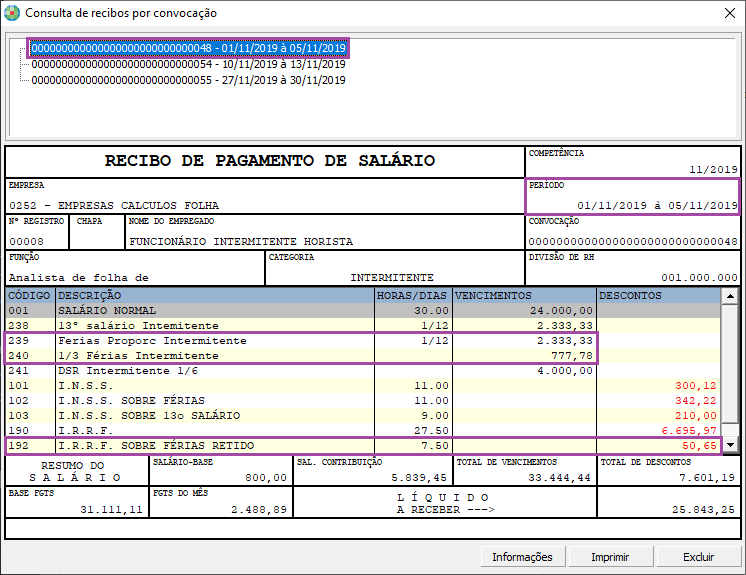Click the 6.695,97 desconto value
The image size is (746, 575).
click(x=689, y=430)
